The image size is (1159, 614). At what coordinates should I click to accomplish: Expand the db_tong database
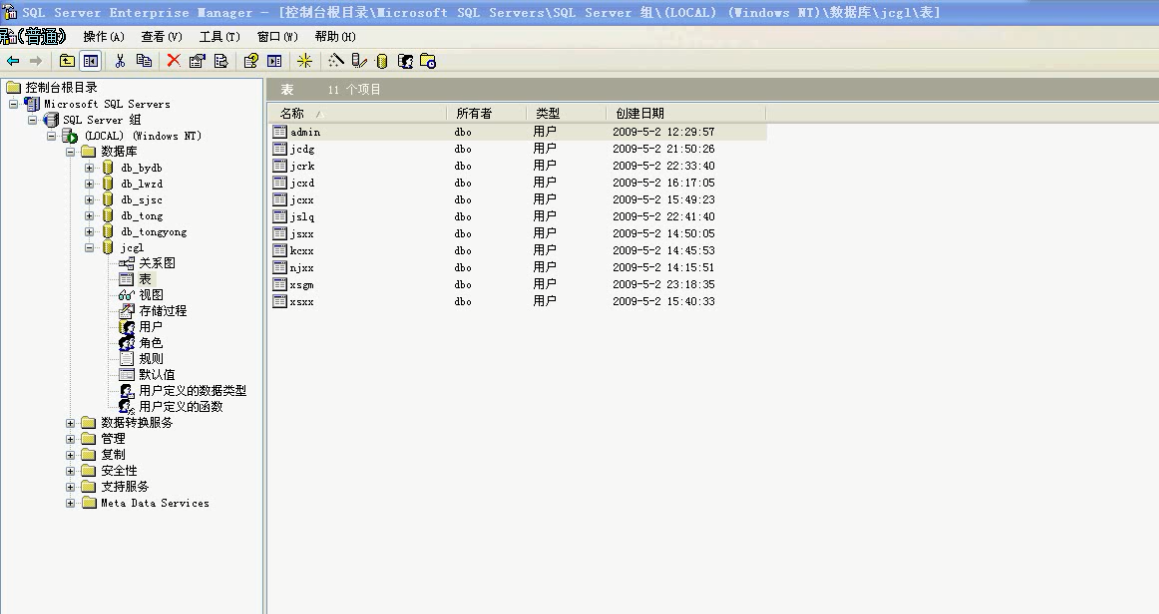[89, 216]
